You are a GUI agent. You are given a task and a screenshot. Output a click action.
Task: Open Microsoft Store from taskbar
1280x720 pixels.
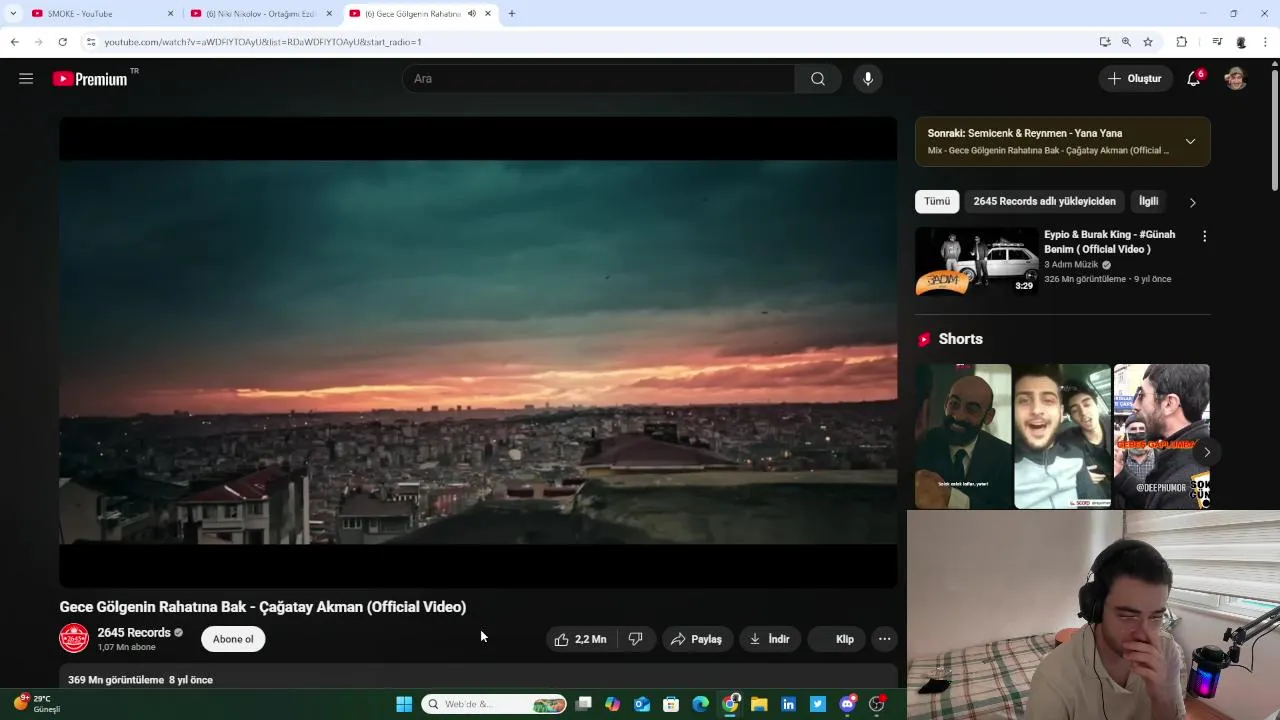pyautogui.click(x=671, y=704)
